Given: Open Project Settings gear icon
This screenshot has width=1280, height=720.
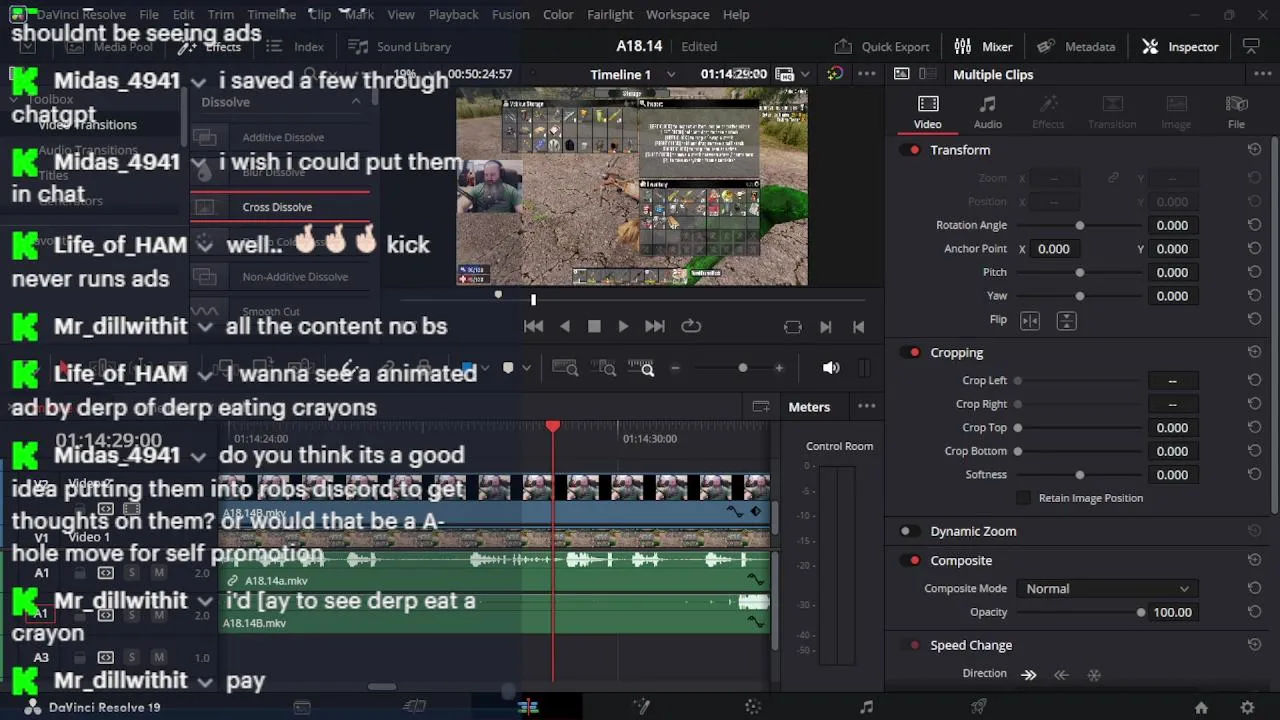Looking at the screenshot, I should tap(1247, 707).
